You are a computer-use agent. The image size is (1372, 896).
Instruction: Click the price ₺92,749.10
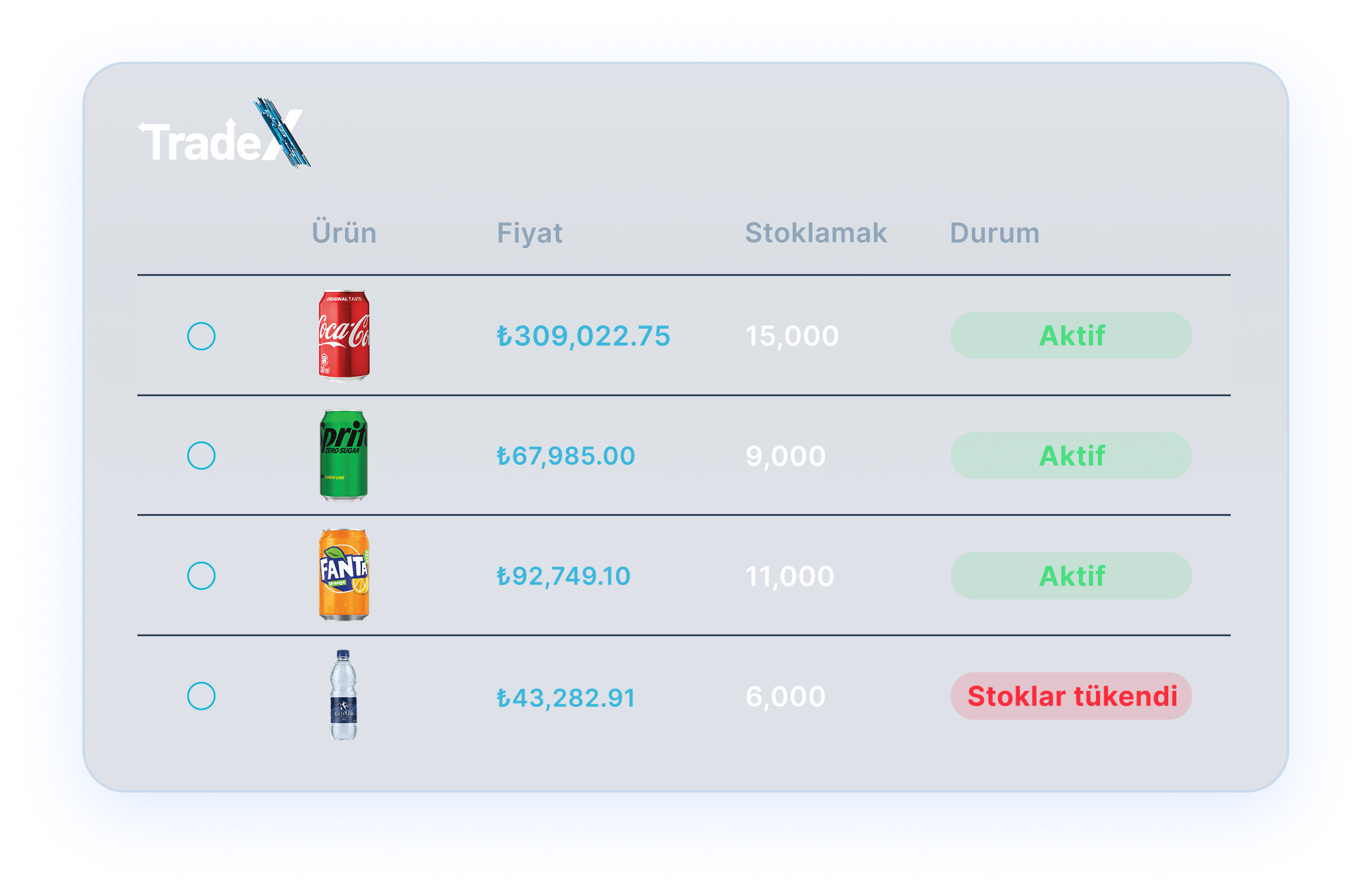click(563, 576)
